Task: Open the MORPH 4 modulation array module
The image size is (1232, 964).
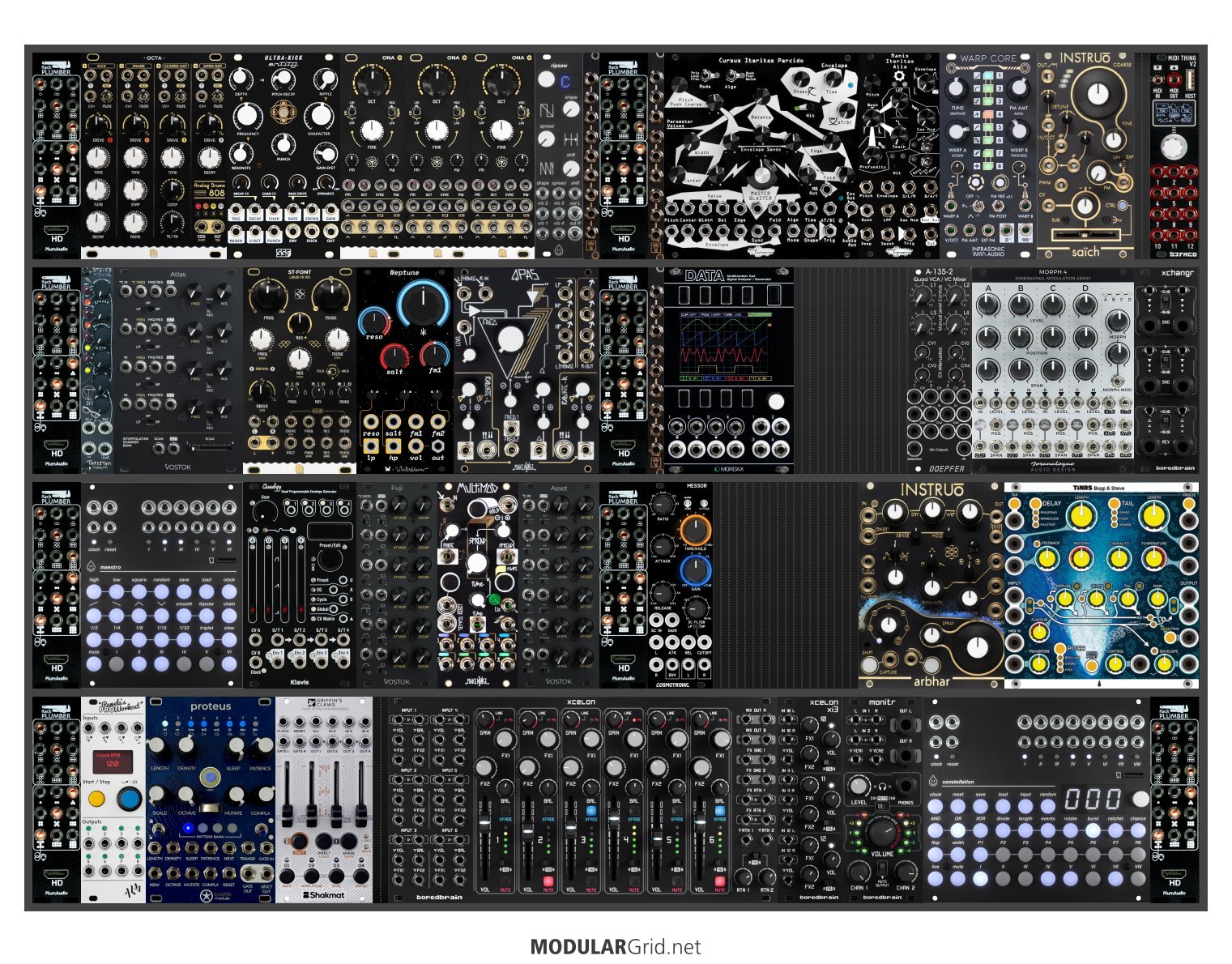Action: (x=1053, y=370)
